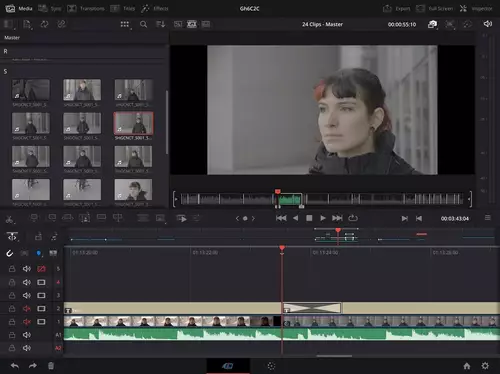500x374 pixels.
Task: Click the Close Up edit icon
Action: [85, 218]
